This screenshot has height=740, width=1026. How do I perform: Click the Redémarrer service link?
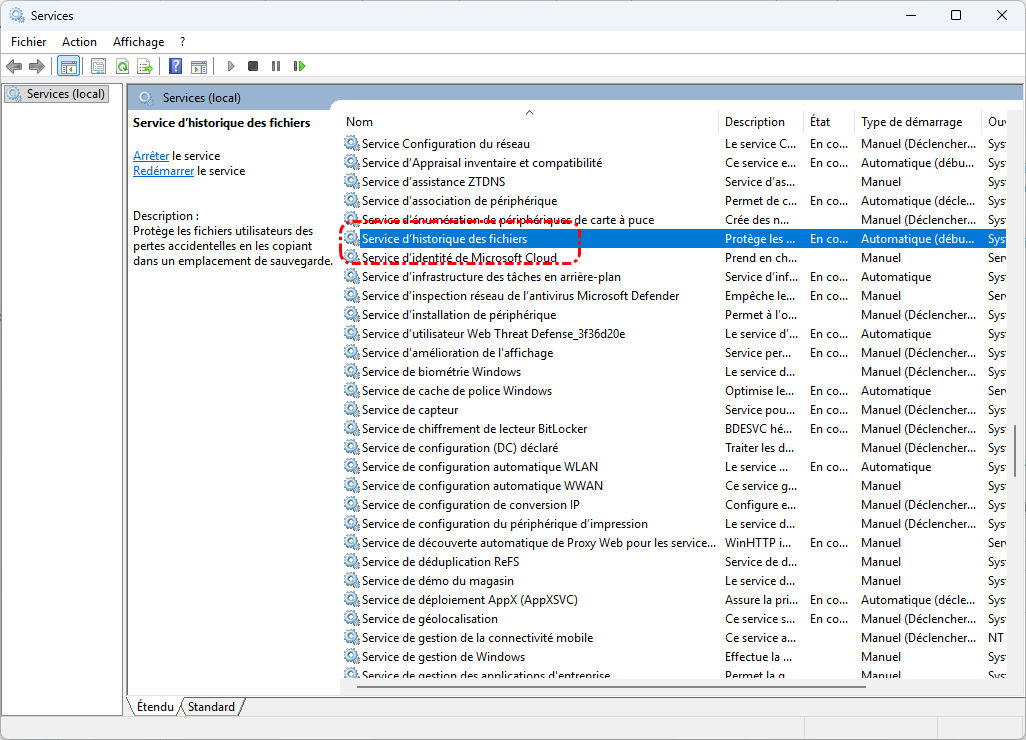pyautogui.click(x=163, y=171)
